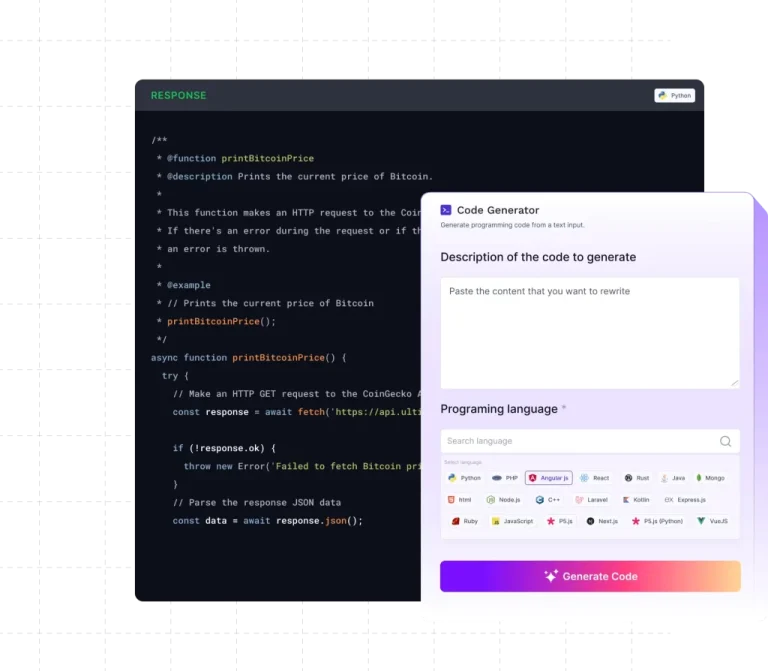Choose the PHP language chip
The width and height of the screenshot is (768, 671).
[505, 478]
